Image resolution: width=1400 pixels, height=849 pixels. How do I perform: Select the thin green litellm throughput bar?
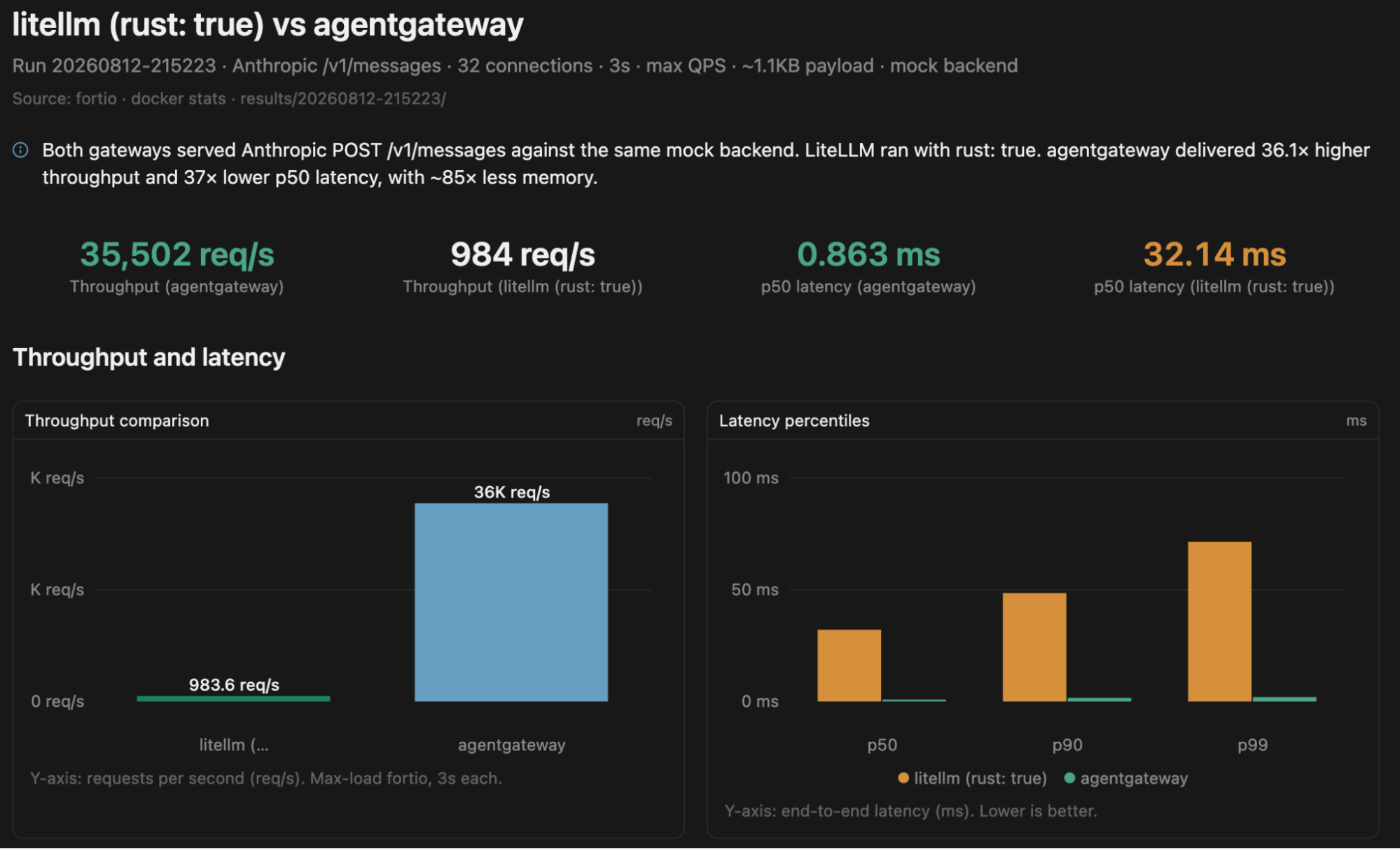pos(233,698)
